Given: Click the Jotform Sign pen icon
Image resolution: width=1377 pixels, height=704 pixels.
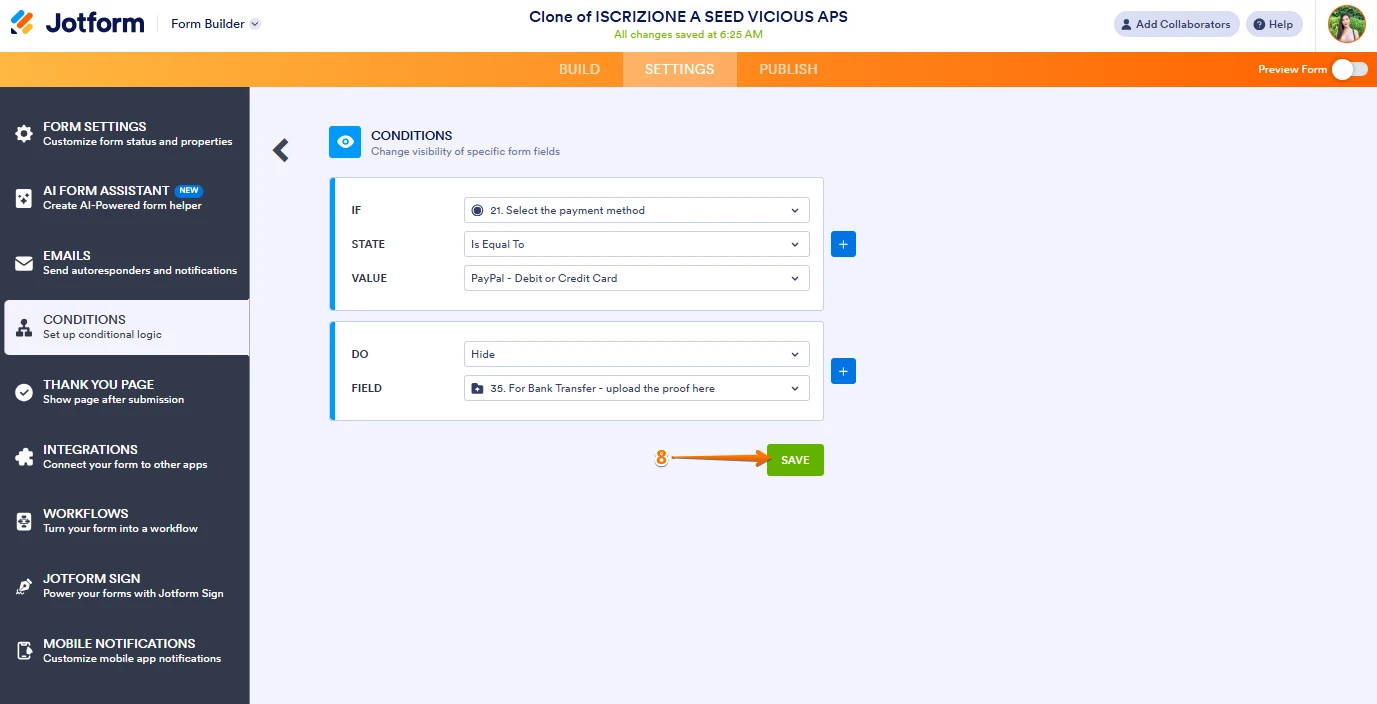Looking at the screenshot, I should point(24,586).
